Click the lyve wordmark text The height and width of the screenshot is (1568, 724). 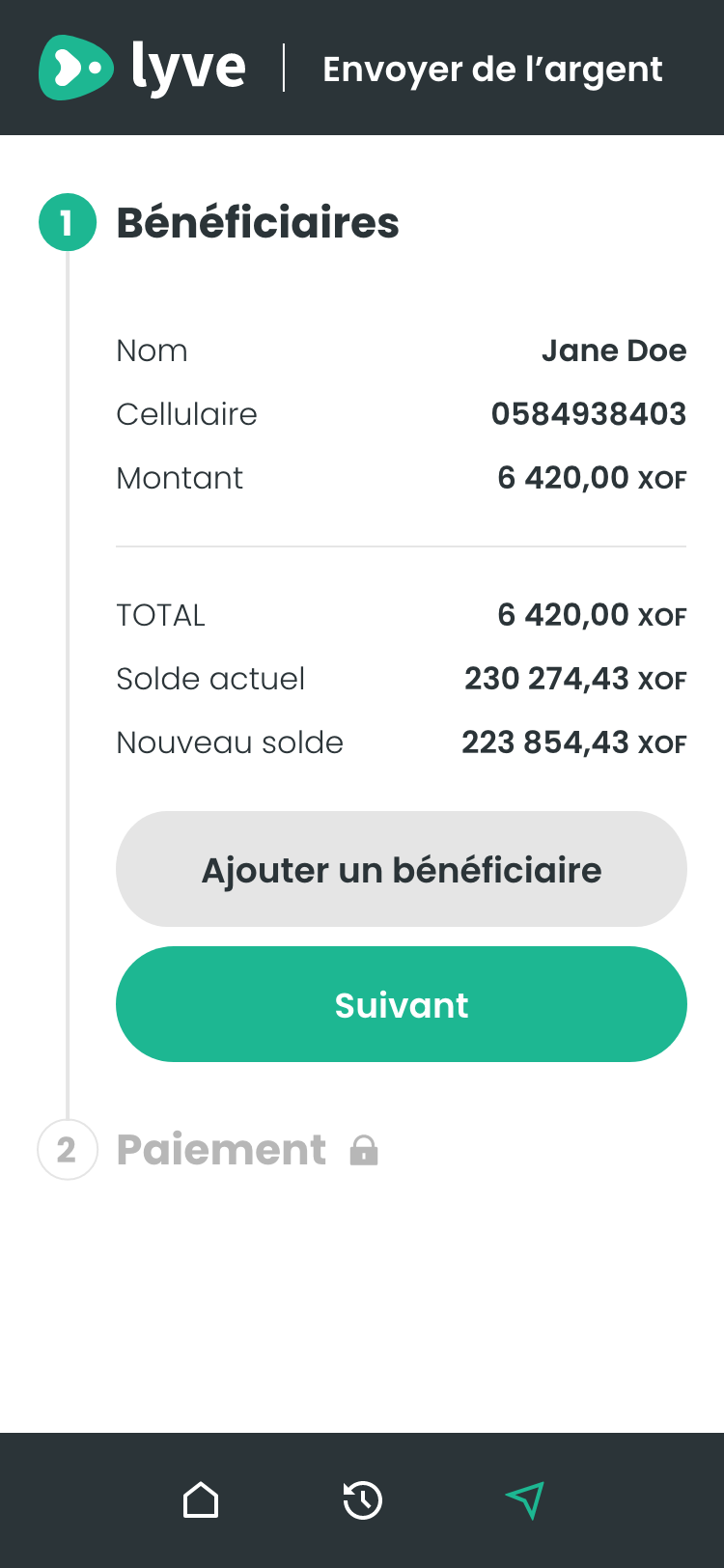189,68
